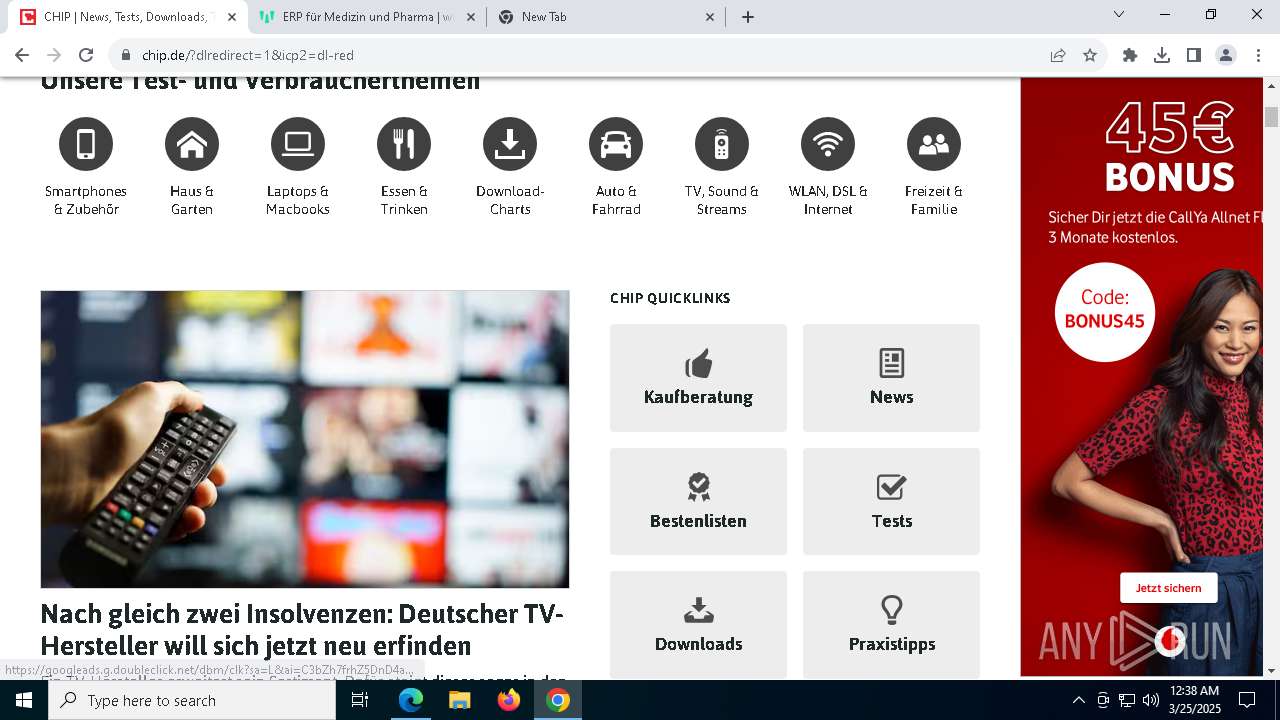This screenshot has width=1280, height=720.
Task: Share this page icon in address bar
Action: pos(1058,55)
